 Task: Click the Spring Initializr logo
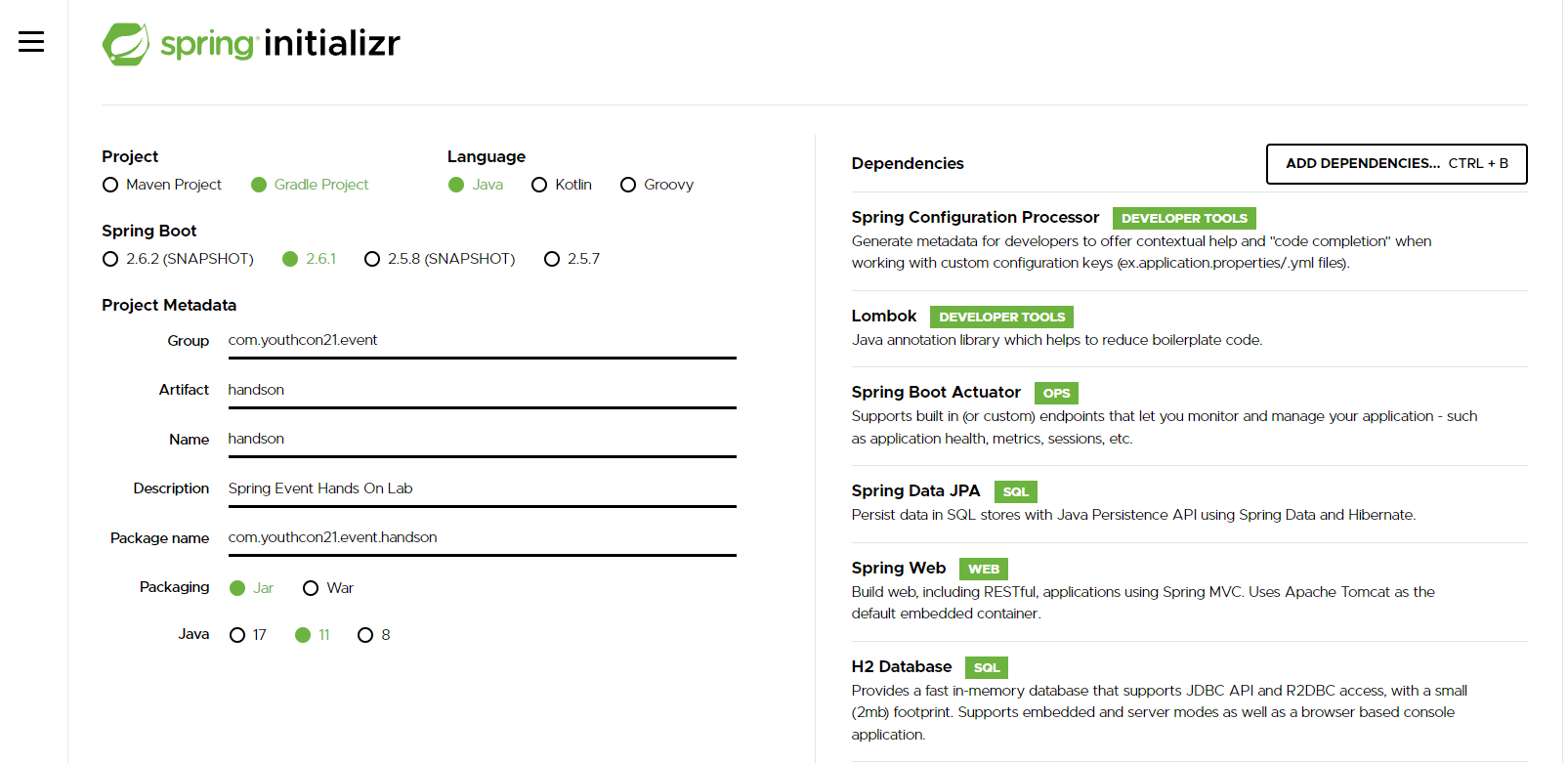click(251, 44)
